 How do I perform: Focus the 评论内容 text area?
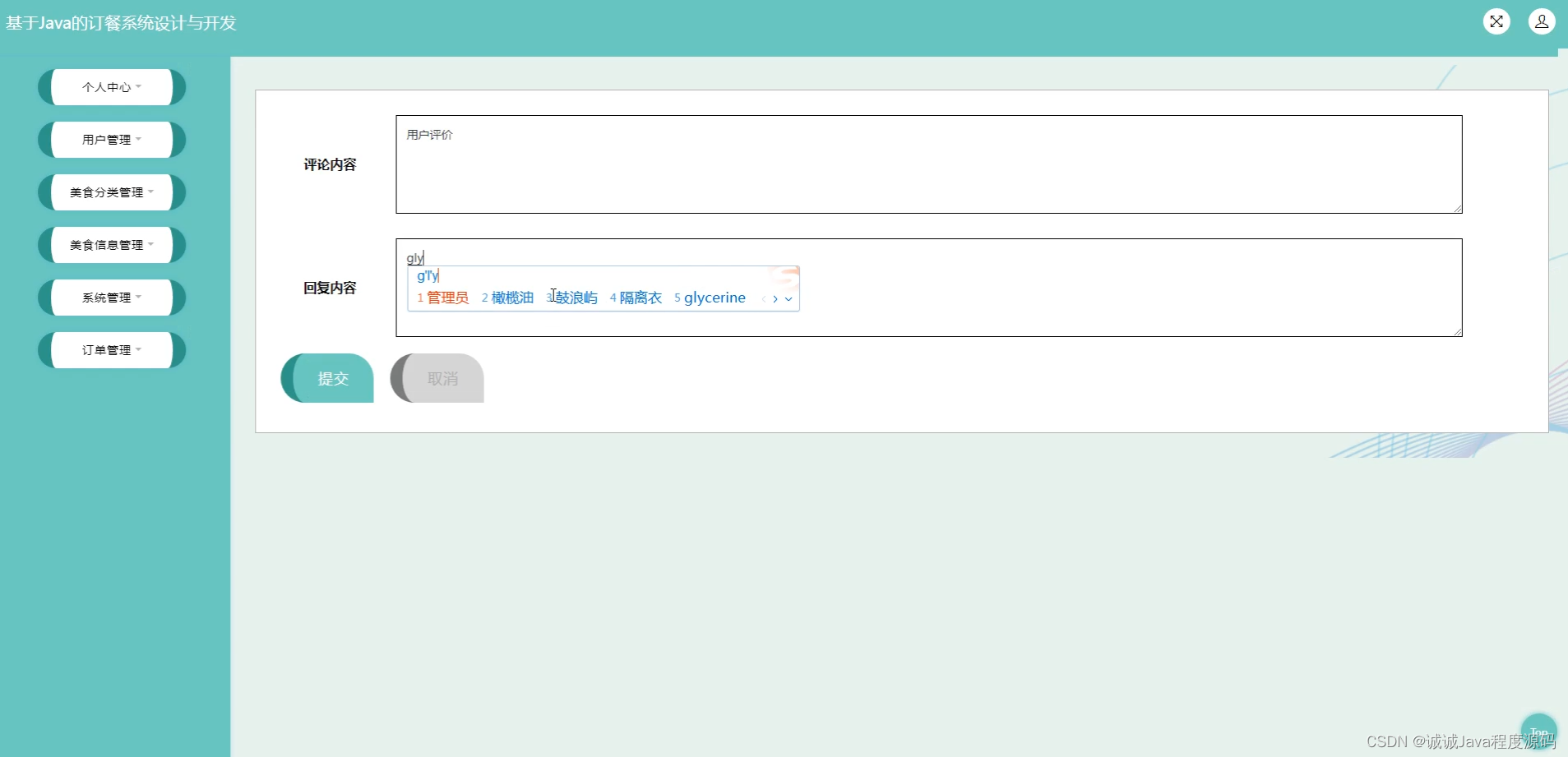click(x=929, y=164)
